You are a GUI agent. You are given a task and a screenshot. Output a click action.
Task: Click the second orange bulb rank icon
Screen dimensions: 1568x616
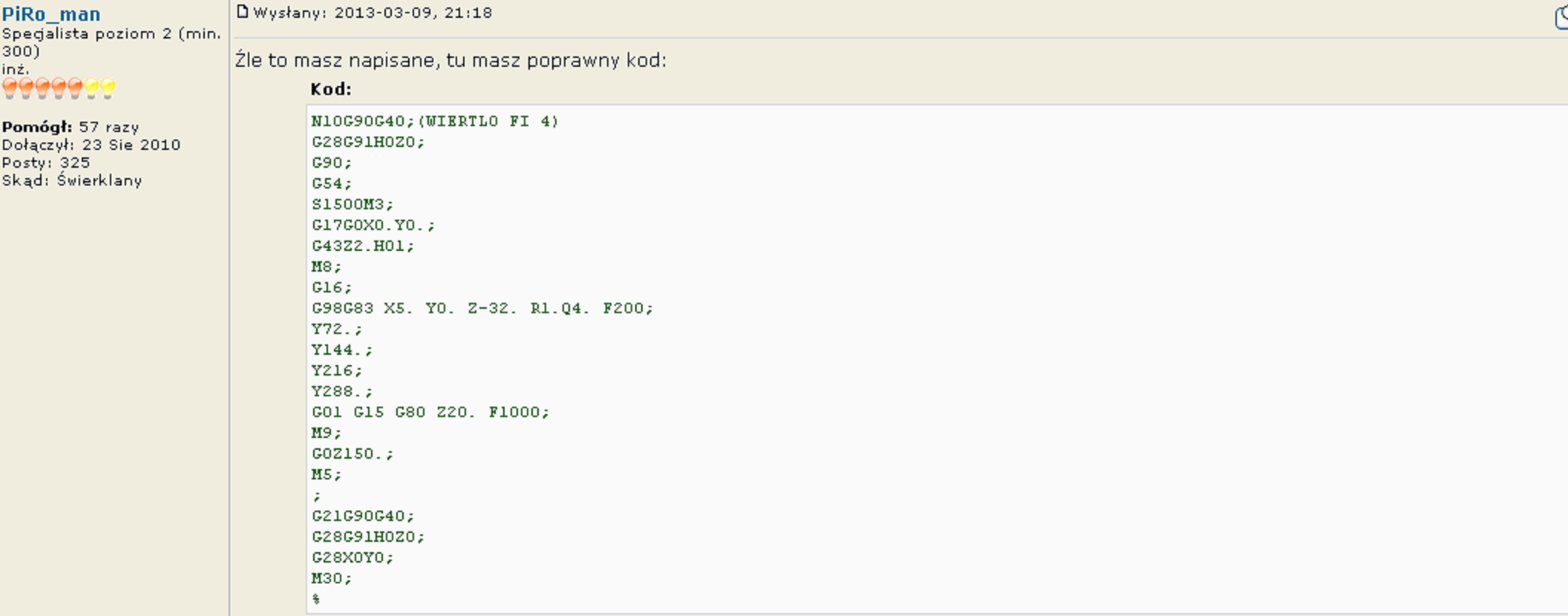point(26,88)
